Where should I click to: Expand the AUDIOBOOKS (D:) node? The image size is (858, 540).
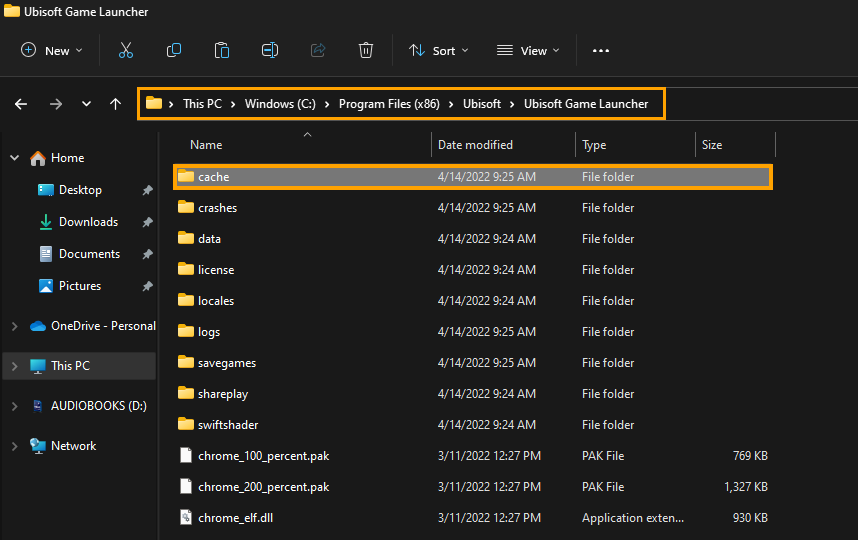pyautogui.click(x=15, y=406)
